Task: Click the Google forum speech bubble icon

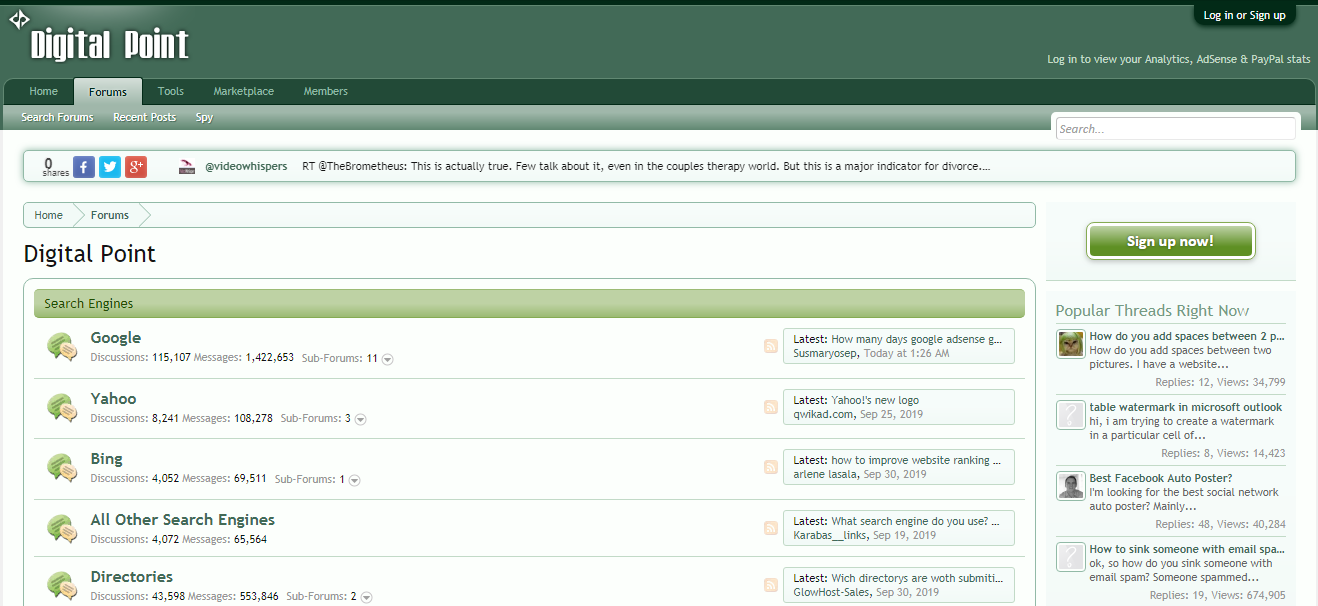Action: pyautogui.click(x=62, y=347)
